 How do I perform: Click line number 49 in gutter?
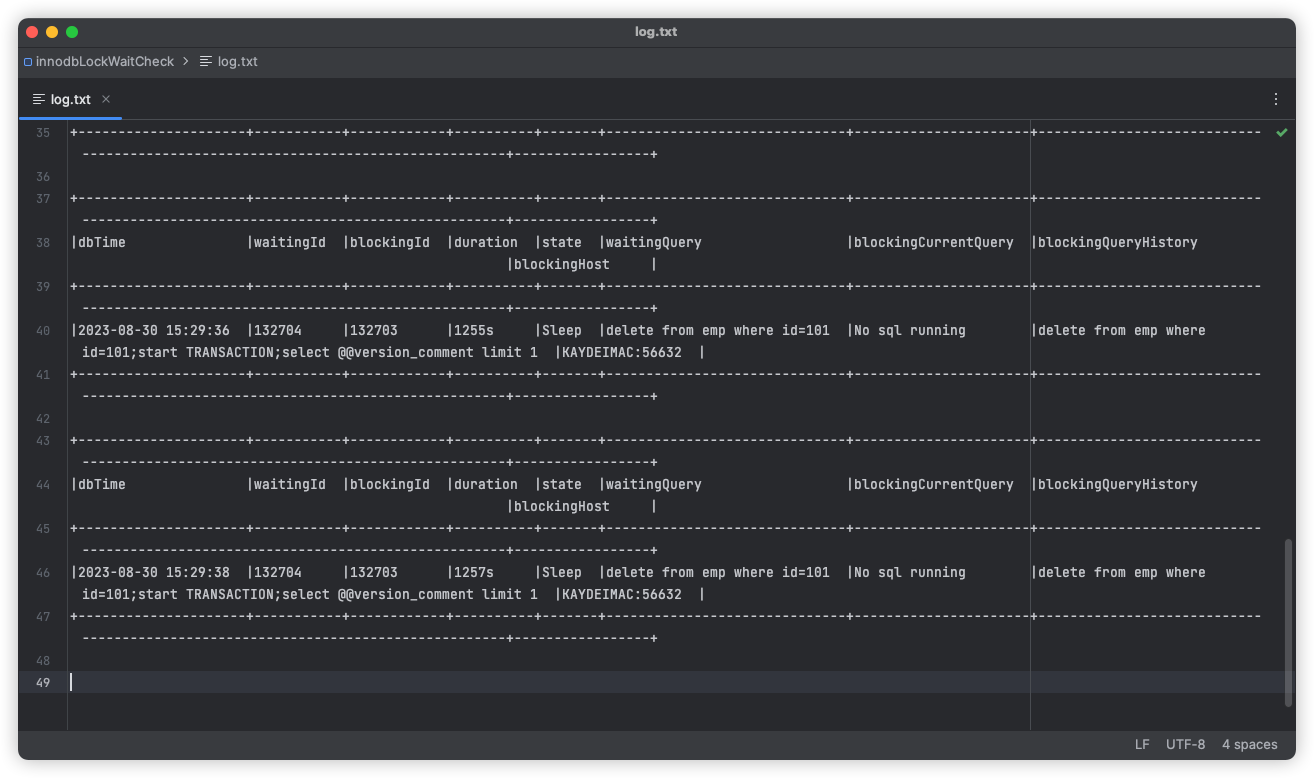pyautogui.click(x=43, y=682)
